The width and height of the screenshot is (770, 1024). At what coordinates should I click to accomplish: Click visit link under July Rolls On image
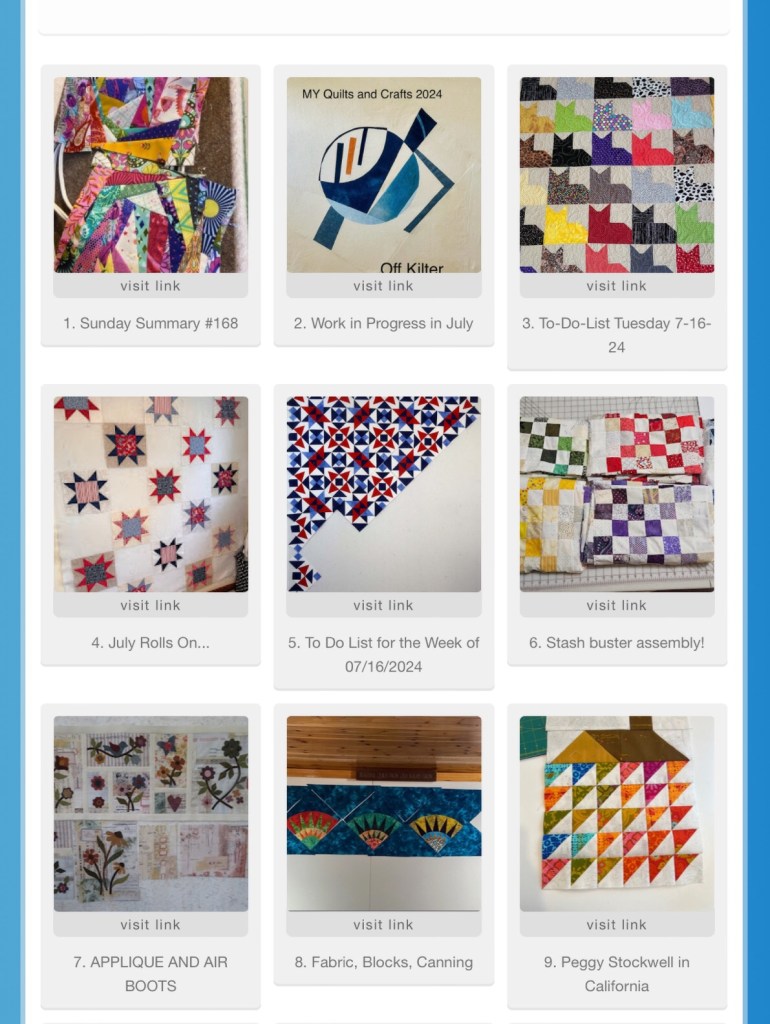click(x=150, y=605)
